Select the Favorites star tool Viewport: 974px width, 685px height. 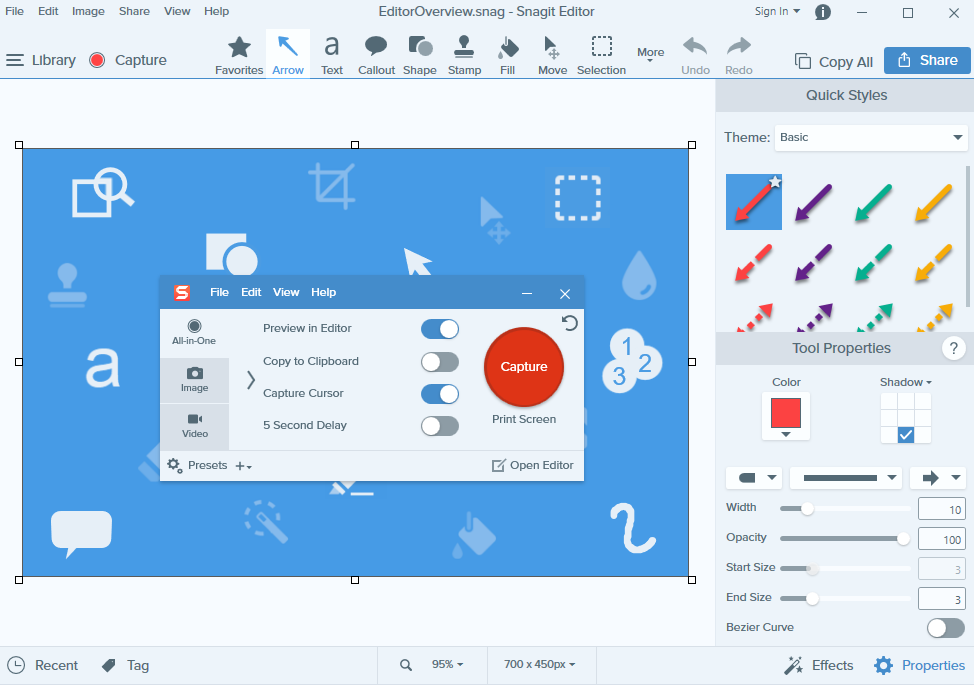click(239, 55)
